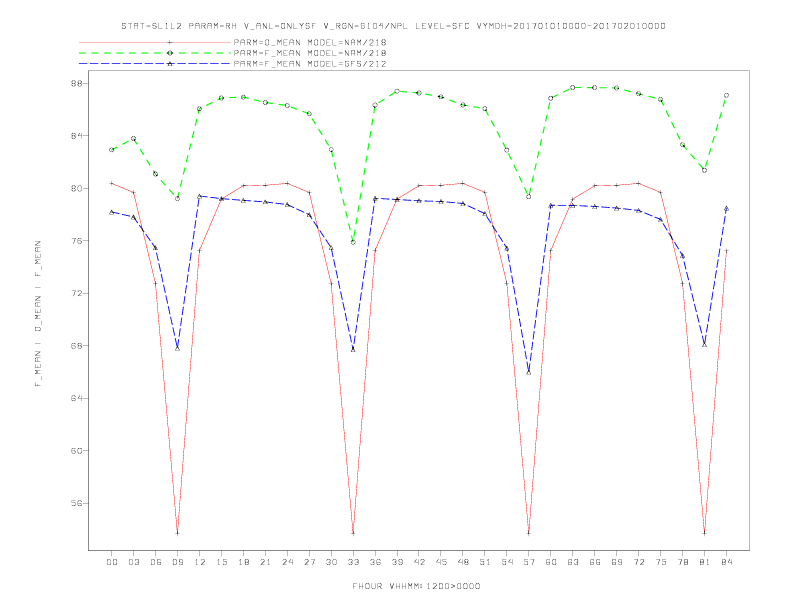Click the x-axis tick label 45
Image resolution: width=792 pixels, height=612 pixels.
(441, 562)
